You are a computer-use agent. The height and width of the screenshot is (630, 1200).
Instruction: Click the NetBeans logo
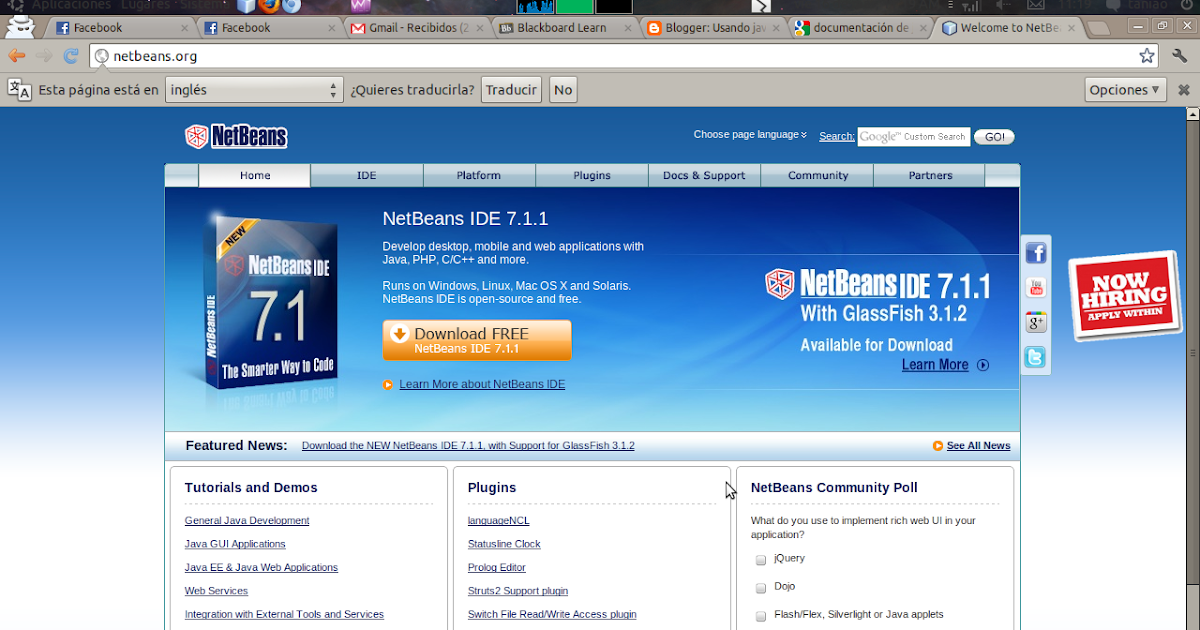tap(236, 135)
